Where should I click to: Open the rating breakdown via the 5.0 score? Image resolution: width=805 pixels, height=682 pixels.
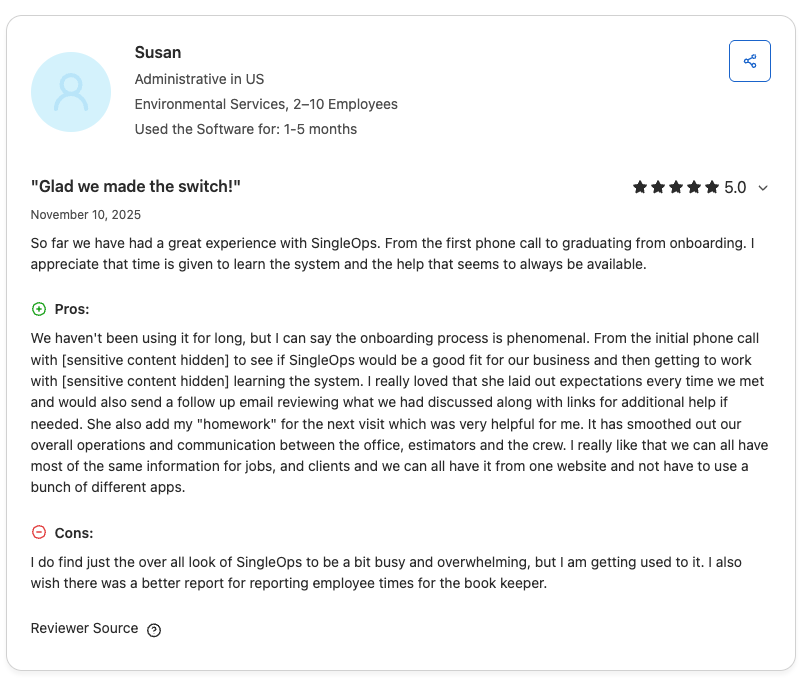[733, 187]
